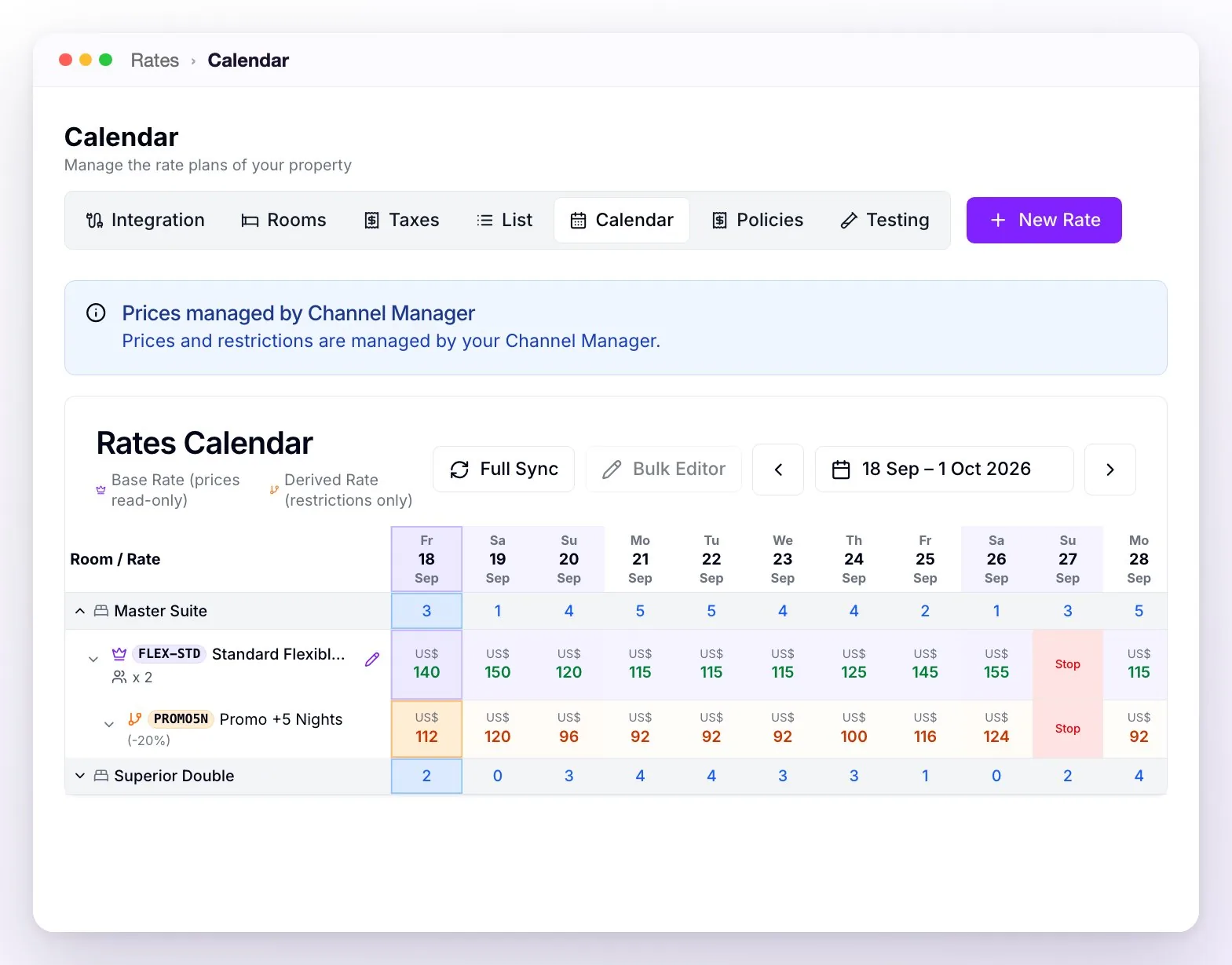
Task: Click the crown icon beside FLEX-STD
Action: (x=119, y=654)
